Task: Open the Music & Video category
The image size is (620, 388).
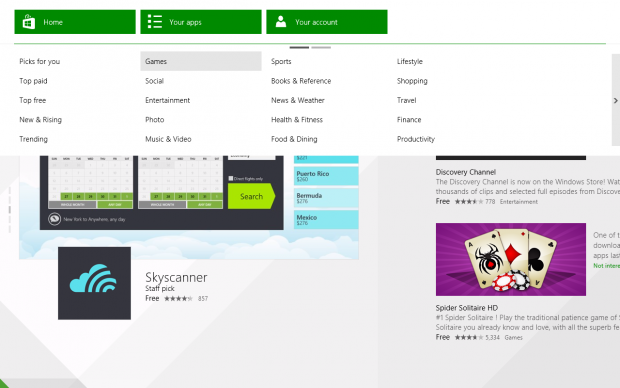Action: (168, 139)
